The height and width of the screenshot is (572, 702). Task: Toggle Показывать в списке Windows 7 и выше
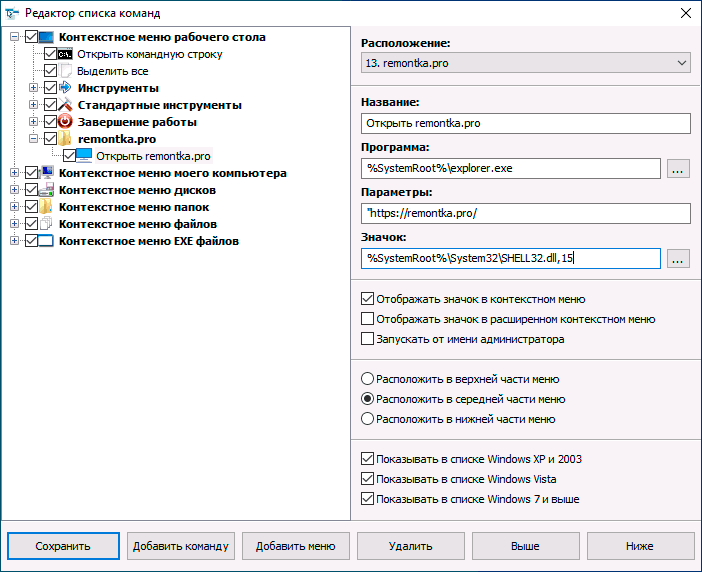coord(367,499)
